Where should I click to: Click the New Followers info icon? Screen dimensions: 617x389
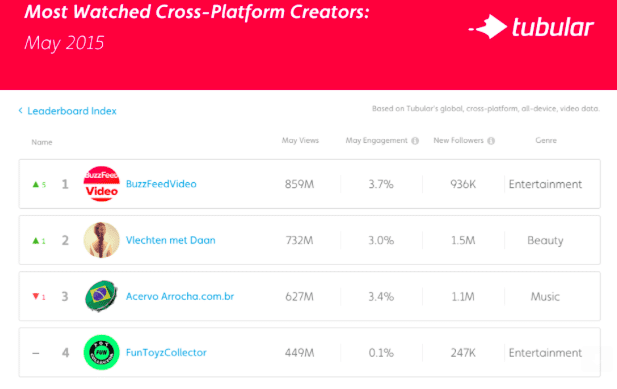(x=491, y=141)
